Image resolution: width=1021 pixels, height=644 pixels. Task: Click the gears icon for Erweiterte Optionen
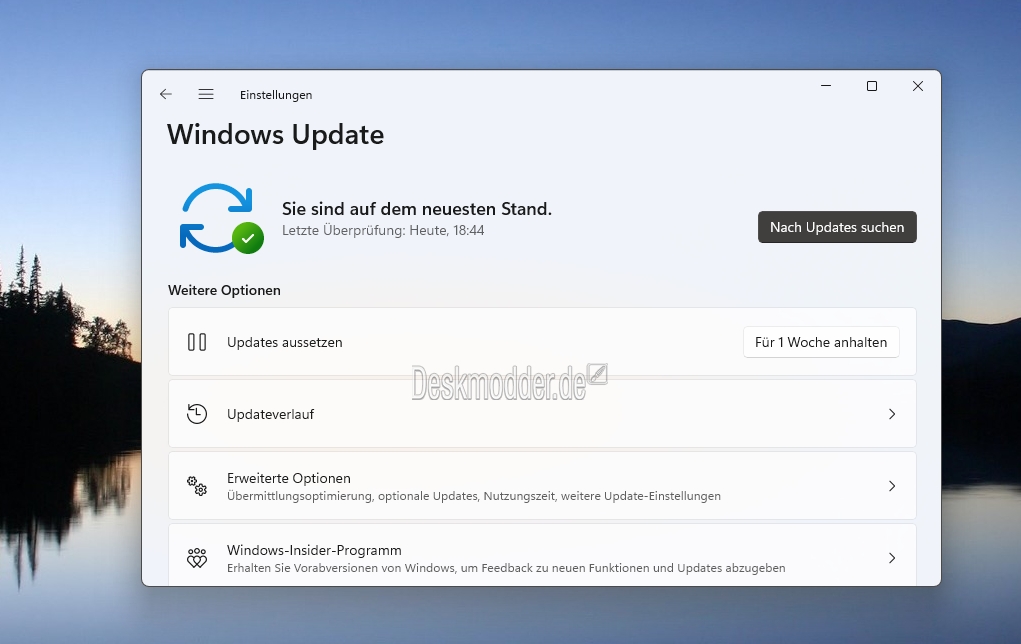pyautogui.click(x=197, y=486)
